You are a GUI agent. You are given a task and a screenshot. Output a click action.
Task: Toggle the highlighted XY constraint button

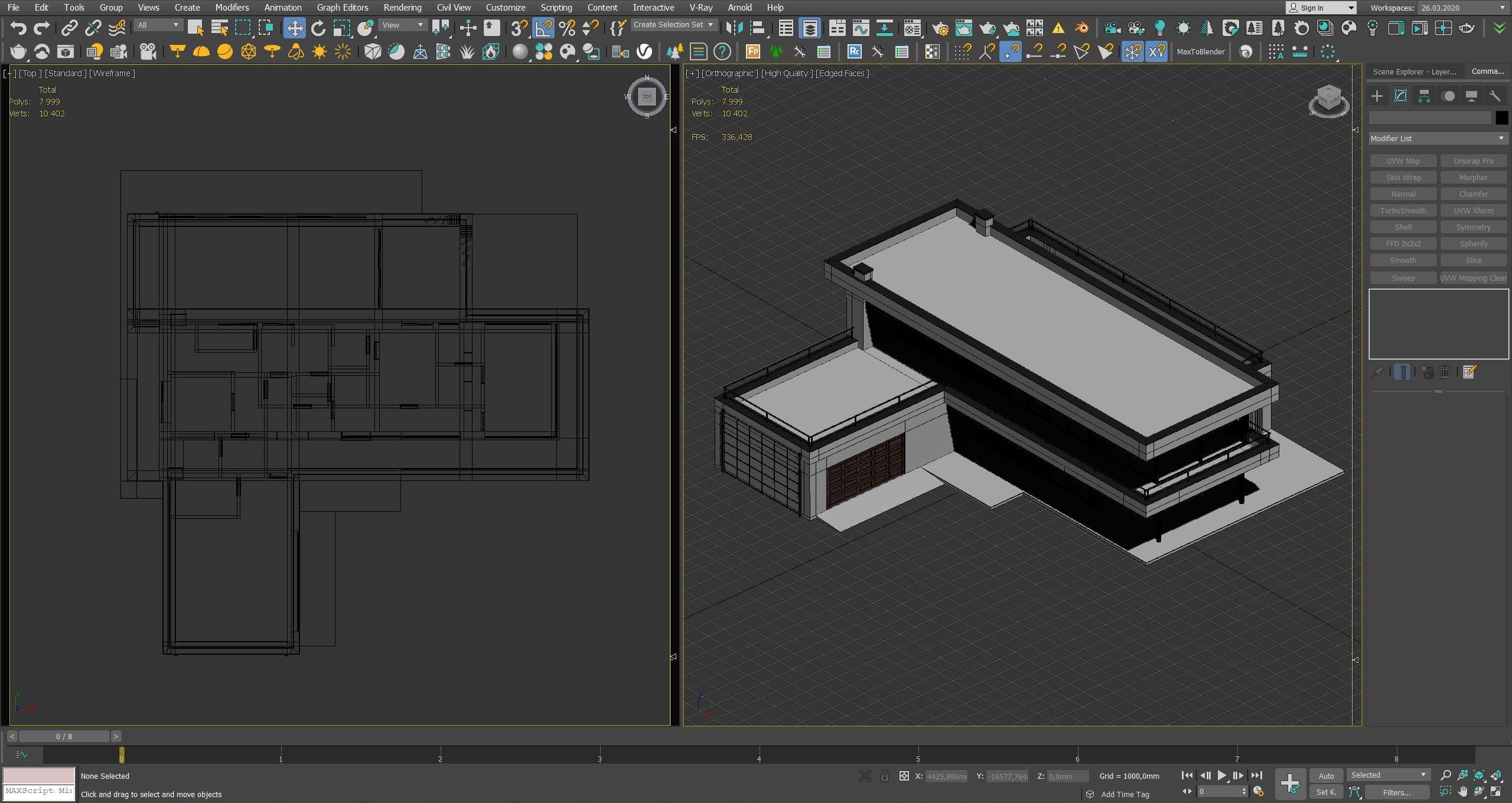point(1156,52)
